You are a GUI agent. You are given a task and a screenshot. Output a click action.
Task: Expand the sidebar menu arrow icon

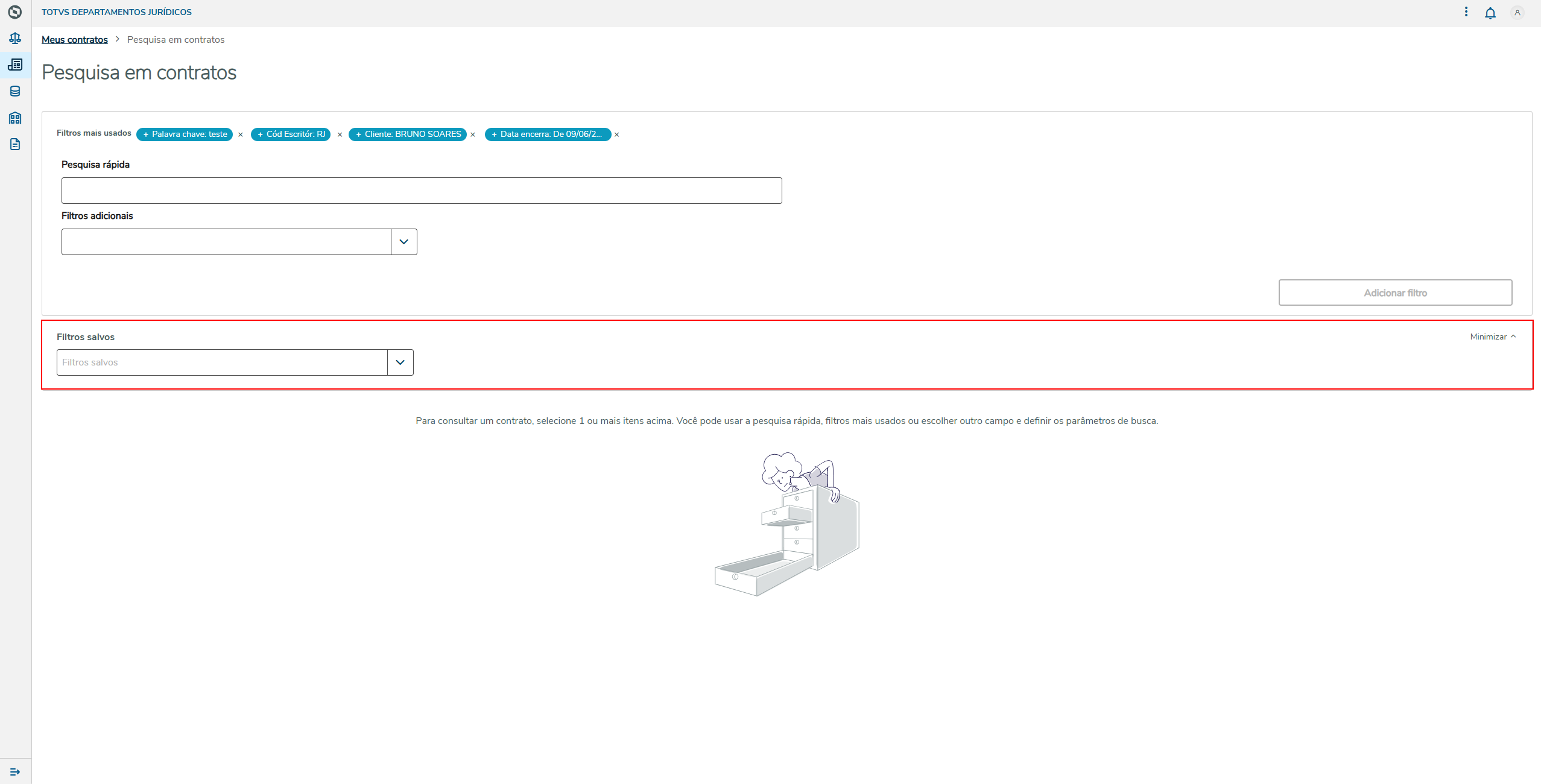15,772
